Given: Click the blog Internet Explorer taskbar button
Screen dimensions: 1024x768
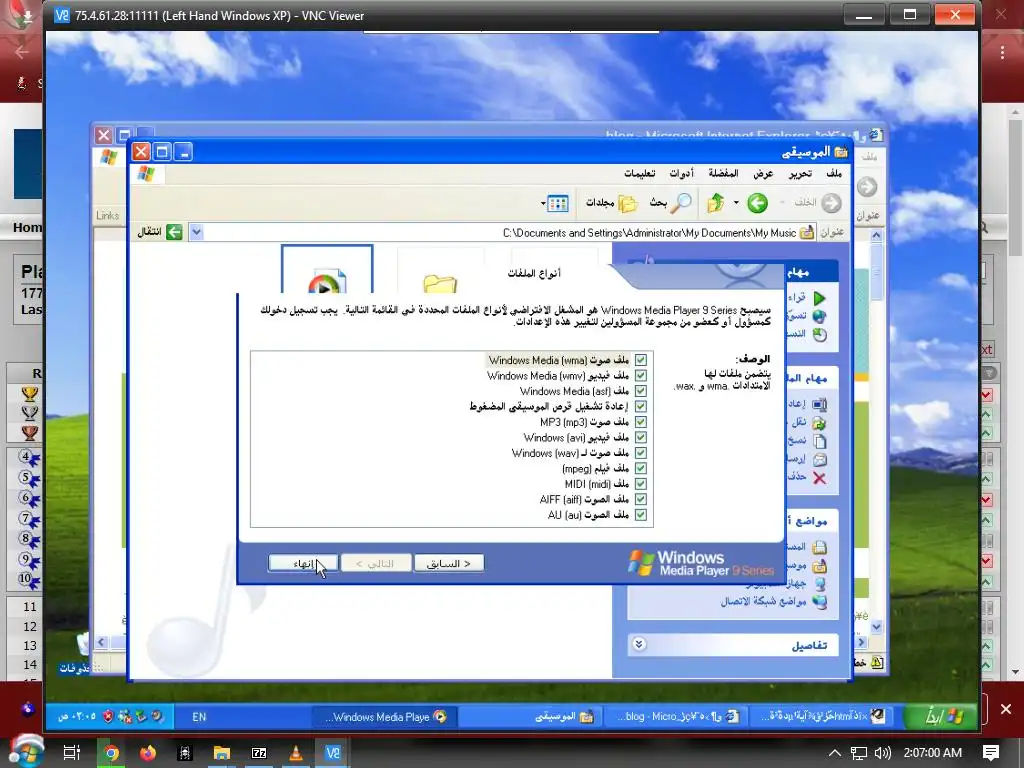Looking at the screenshot, I should [674, 717].
